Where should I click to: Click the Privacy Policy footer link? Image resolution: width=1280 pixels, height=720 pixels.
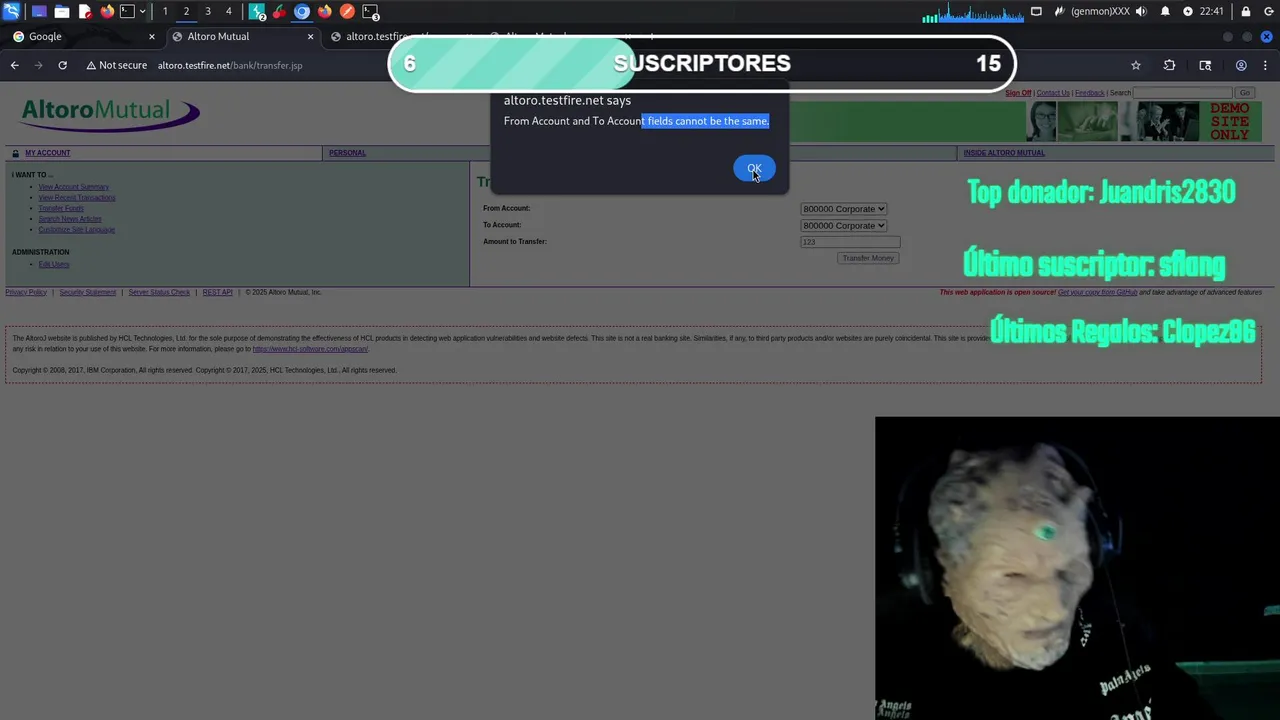tap(26, 292)
